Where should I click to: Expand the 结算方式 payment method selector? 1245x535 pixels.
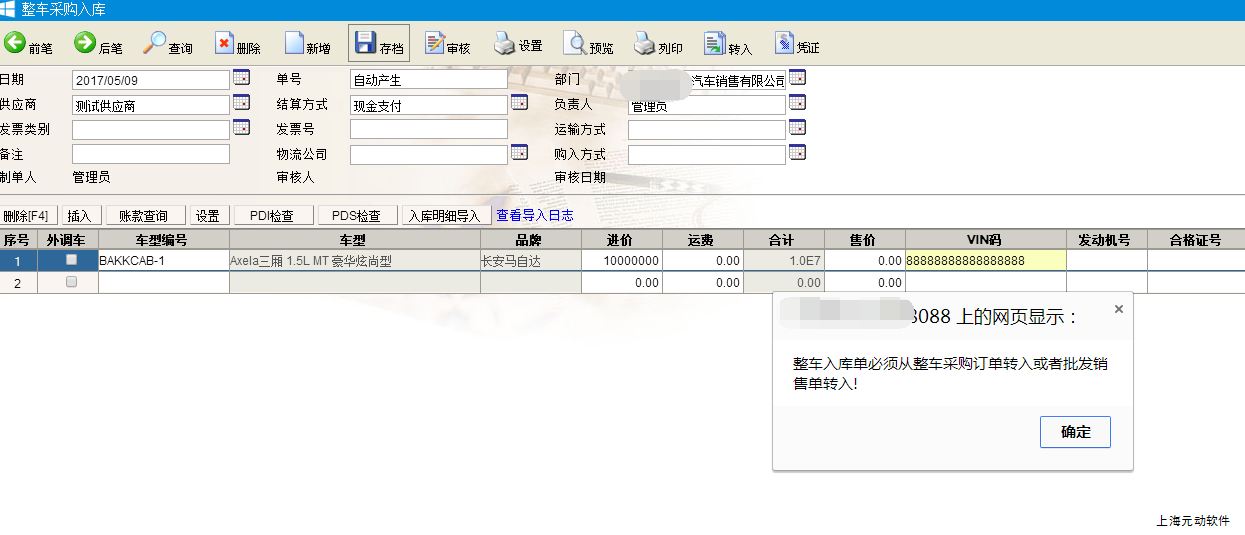pyautogui.click(x=519, y=103)
